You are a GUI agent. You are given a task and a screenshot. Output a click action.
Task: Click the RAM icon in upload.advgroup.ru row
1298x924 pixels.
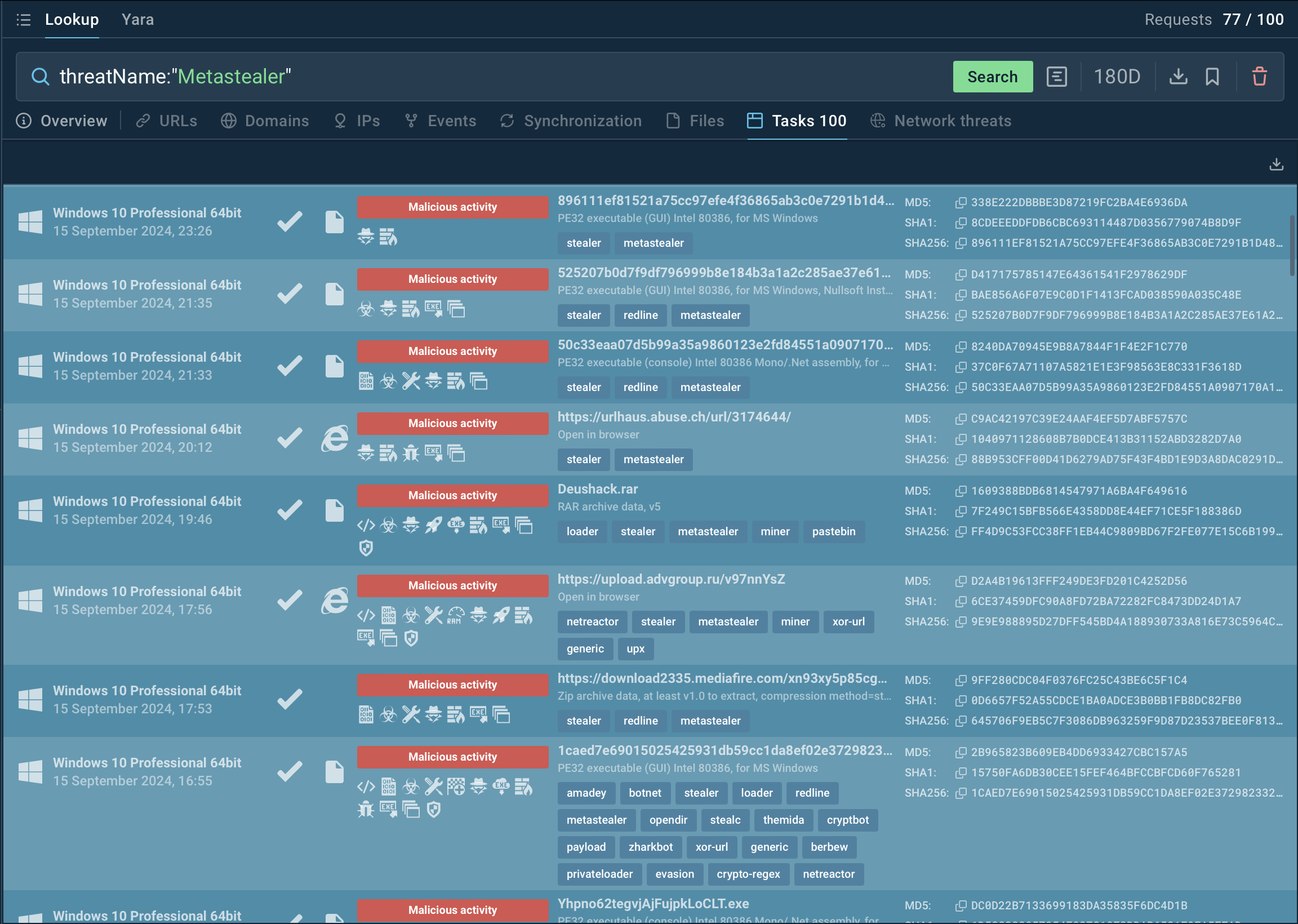coord(456,616)
